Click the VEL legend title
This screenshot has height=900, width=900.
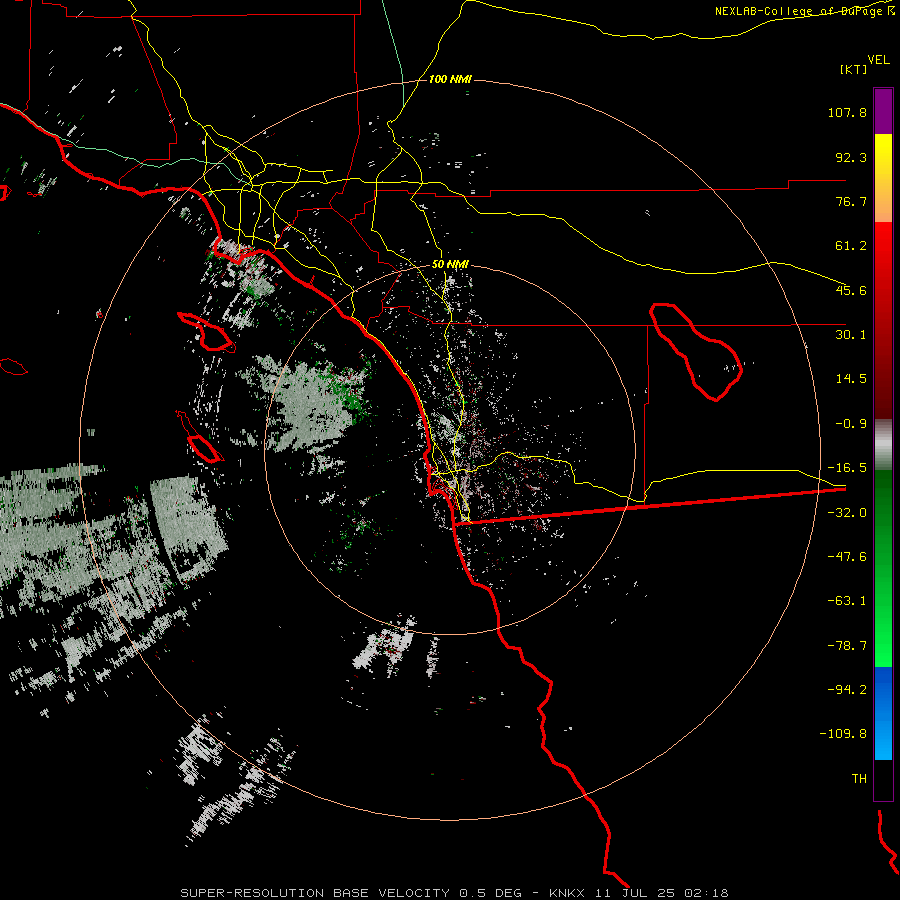tap(878, 60)
